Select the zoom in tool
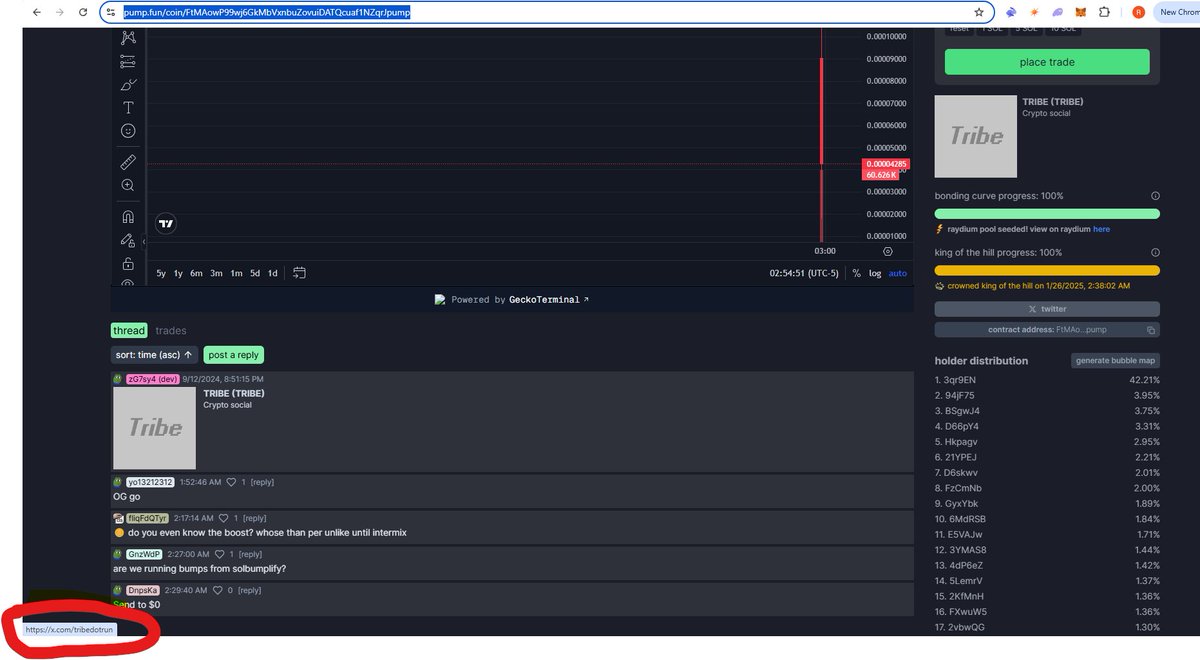Image resolution: width=1200 pixels, height=660 pixels. click(x=128, y=185)
